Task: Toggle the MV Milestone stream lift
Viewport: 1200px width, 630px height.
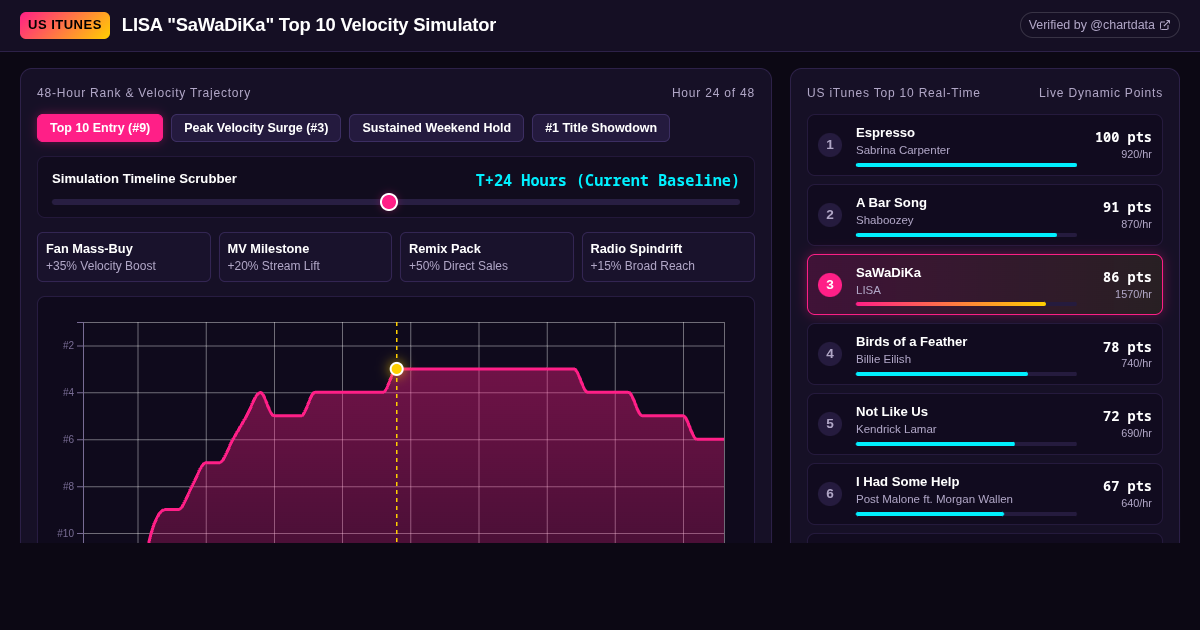Action: [x=305, y=257]
